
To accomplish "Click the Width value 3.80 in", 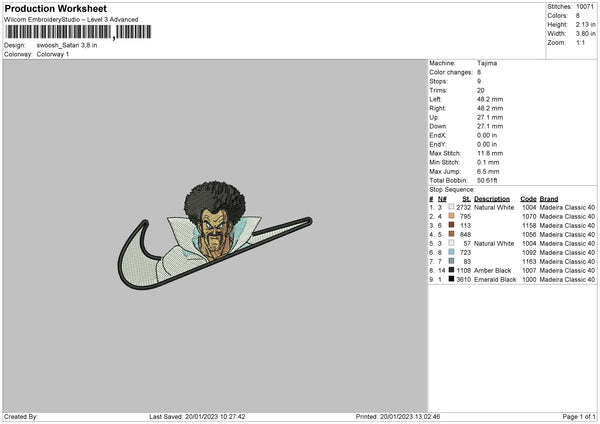I will tap(585, 34).
